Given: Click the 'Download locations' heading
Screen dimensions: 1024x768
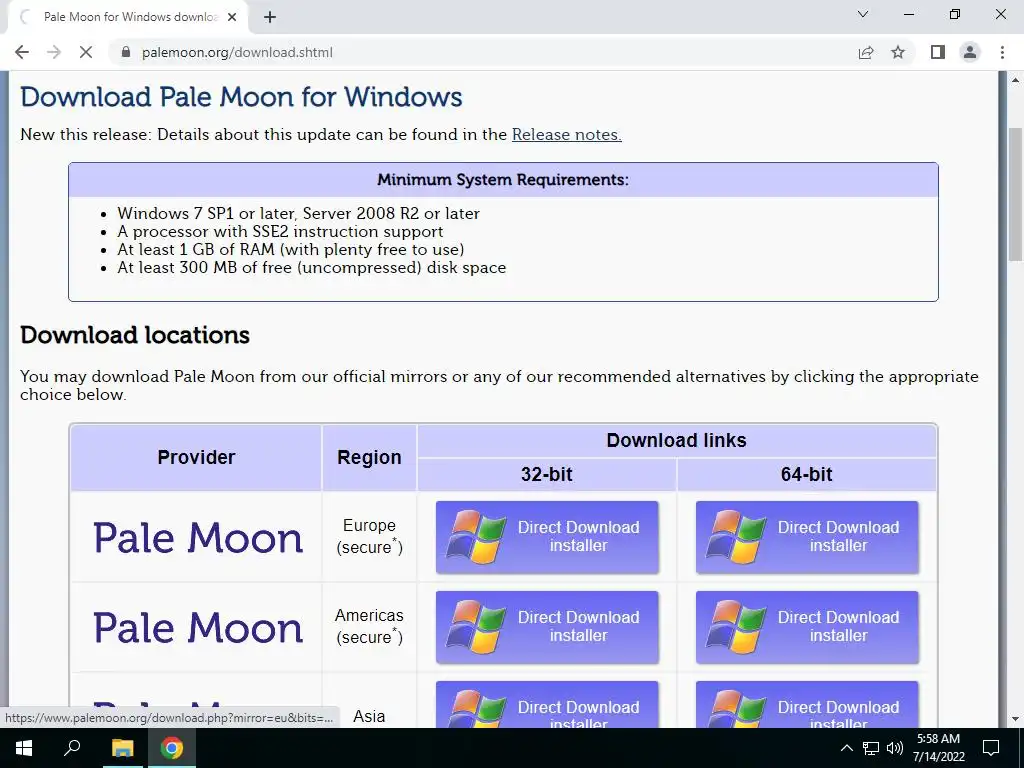Looking at the screenshot, I should coord(135,335).
